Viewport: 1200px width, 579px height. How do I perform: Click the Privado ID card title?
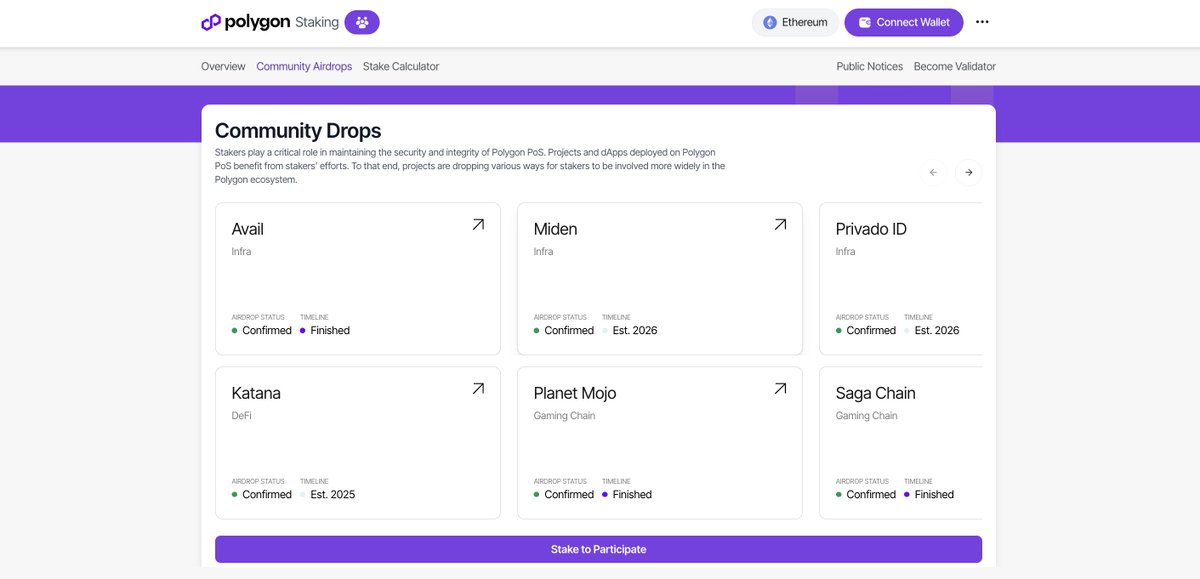click(x=871, y=229)
